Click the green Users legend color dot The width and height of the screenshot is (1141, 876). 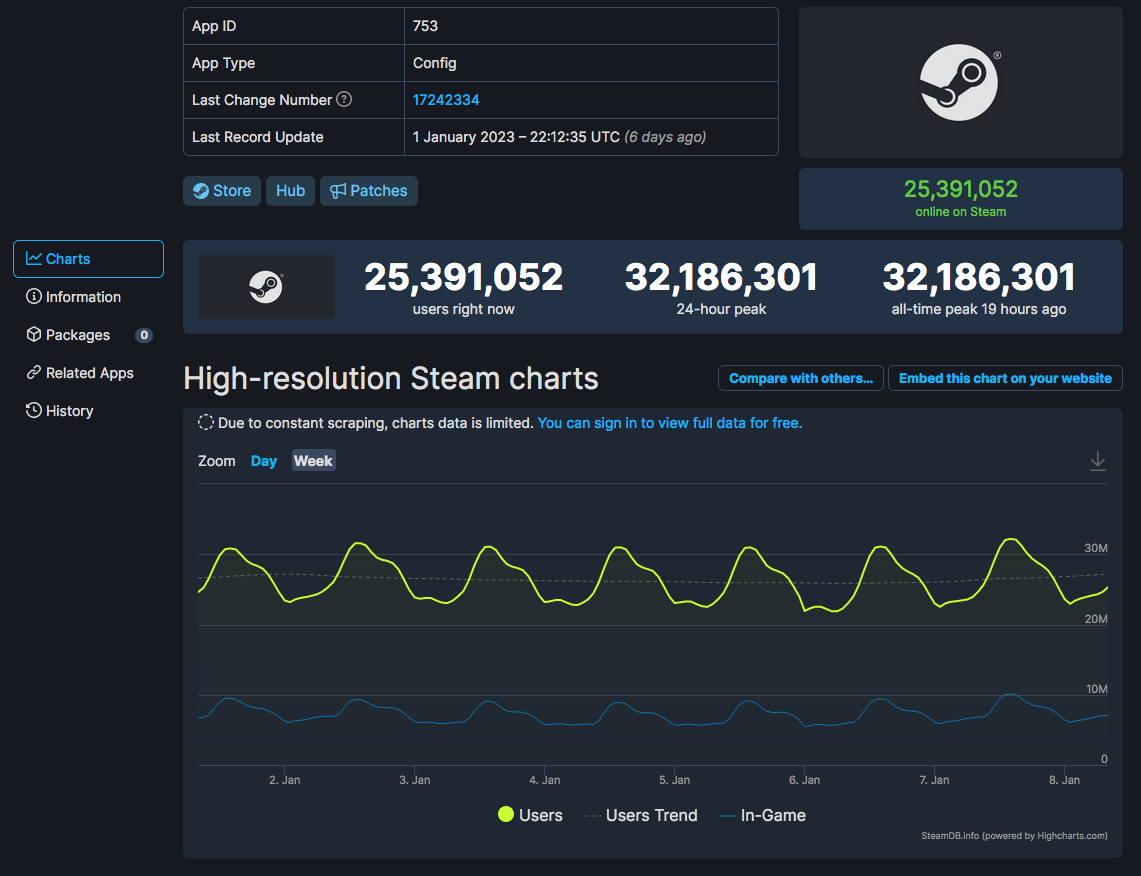[x=506, y=814]
